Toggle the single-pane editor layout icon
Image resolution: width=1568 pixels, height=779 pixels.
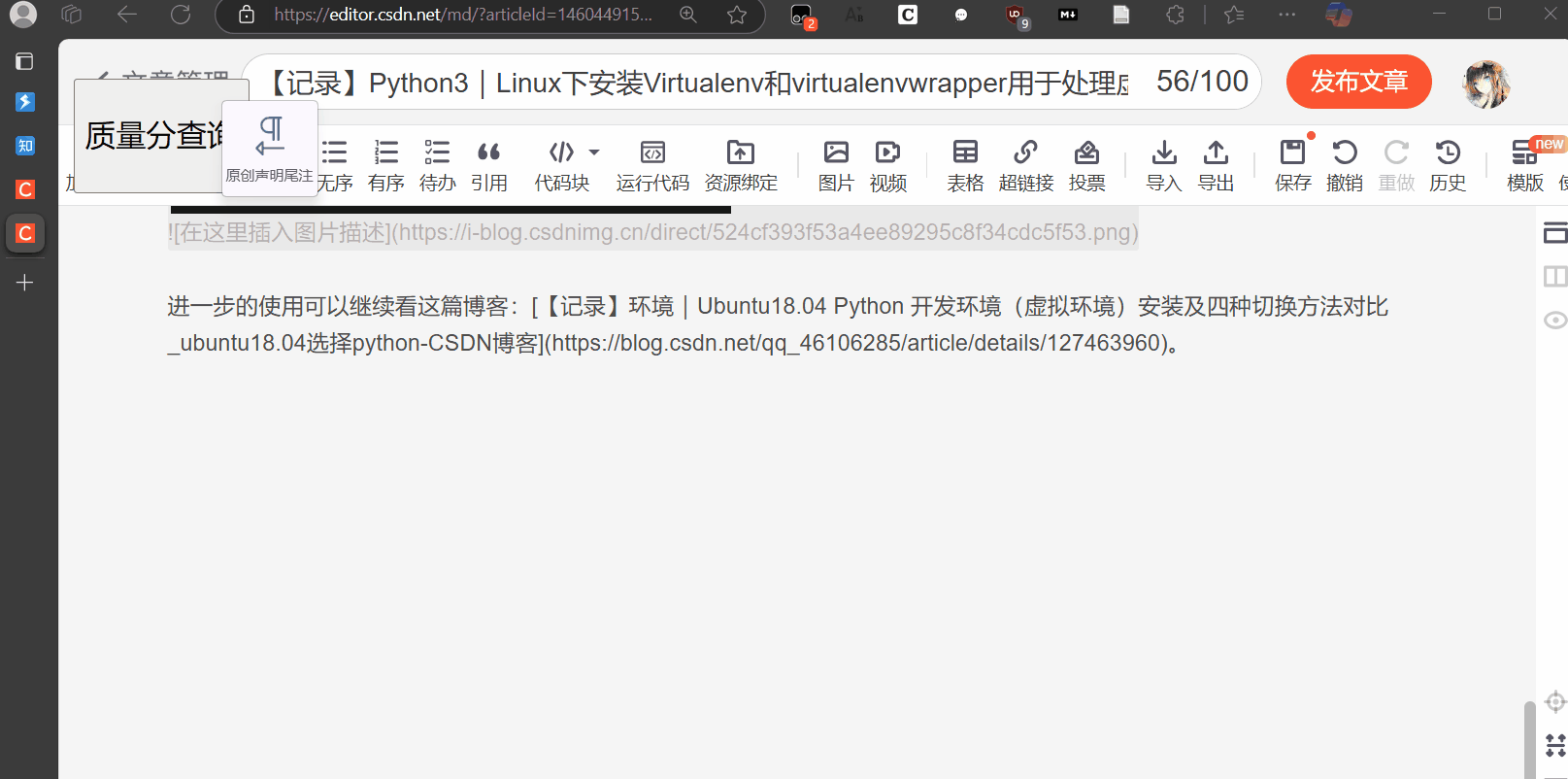[x=1554, y=232]
